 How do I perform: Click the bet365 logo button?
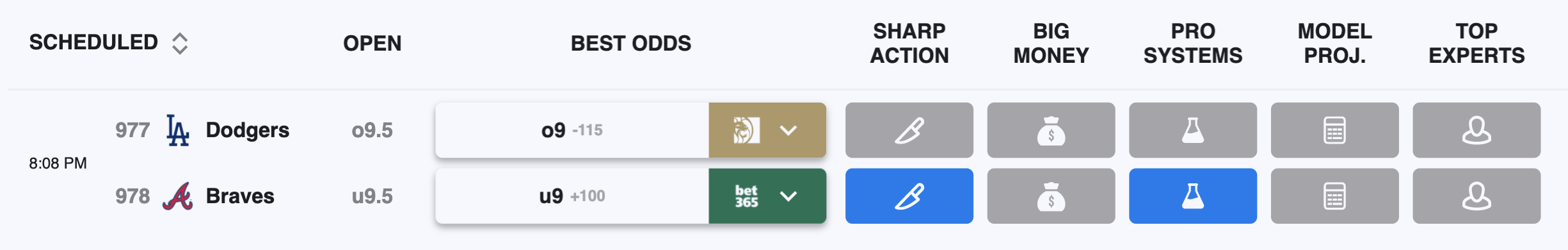coord(746,196)
